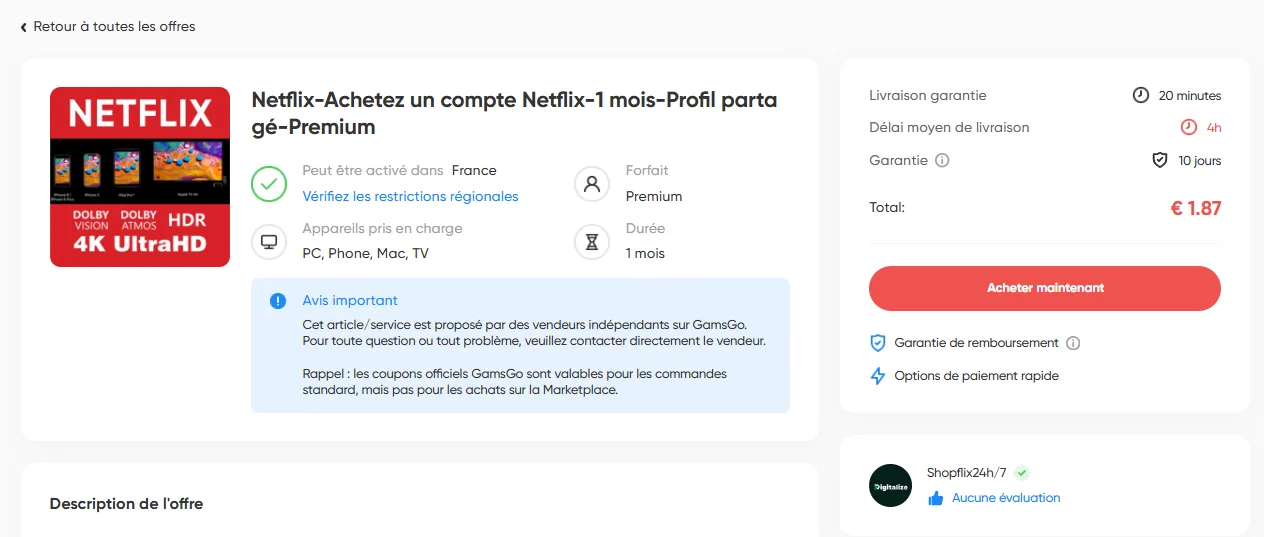Click the Acheter maintenant button
This screenshot has height=537, width=1264.
point(1045,288)
